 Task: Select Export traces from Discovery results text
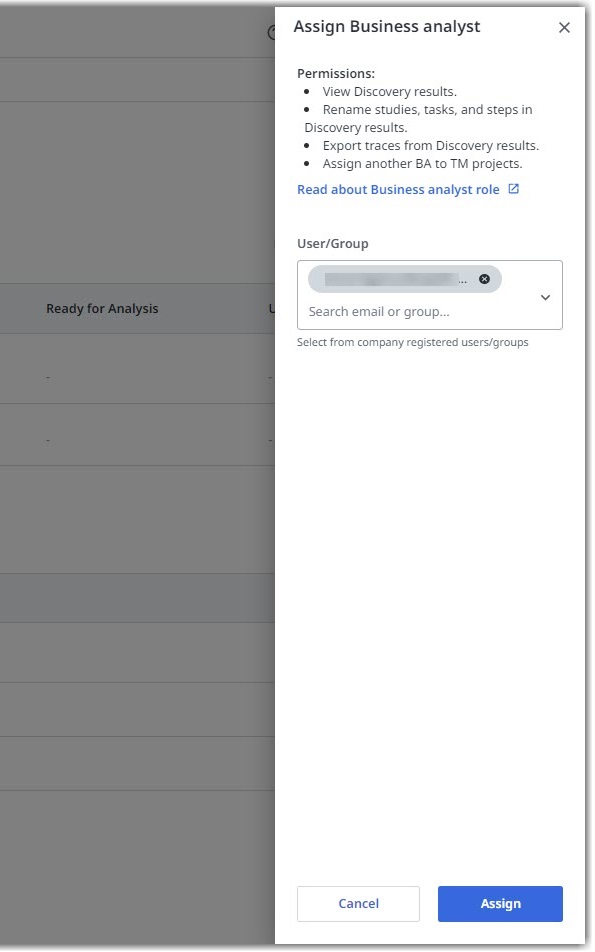point(430,146)
